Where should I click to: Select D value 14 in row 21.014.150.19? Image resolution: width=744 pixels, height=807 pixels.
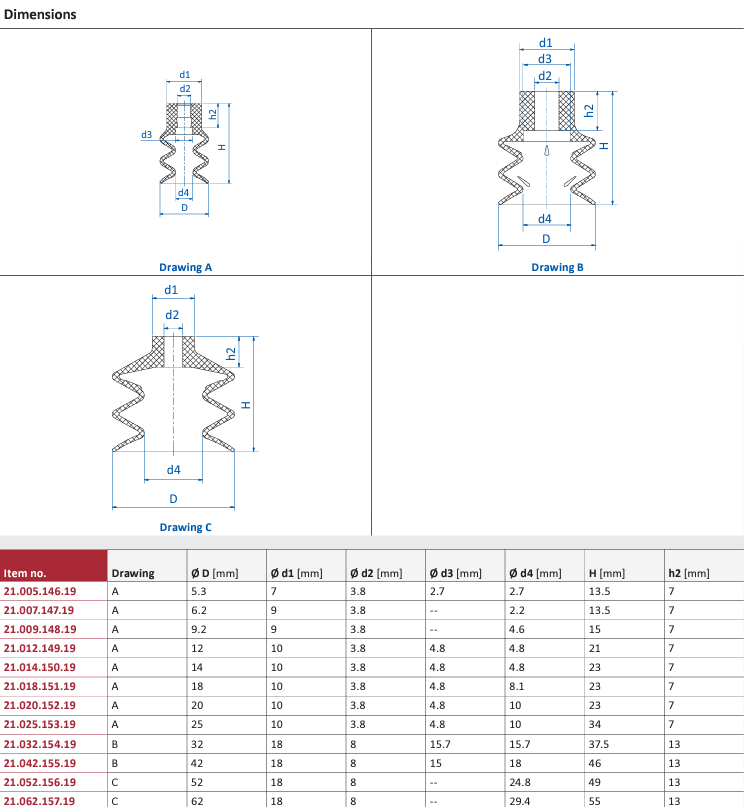click(x=197, y=668)
